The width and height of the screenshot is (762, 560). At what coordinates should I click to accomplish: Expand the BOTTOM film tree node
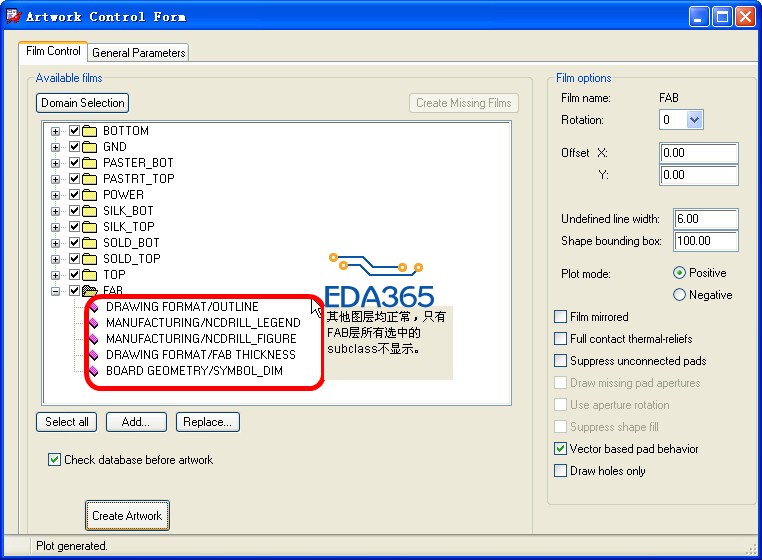pos(55,131)
